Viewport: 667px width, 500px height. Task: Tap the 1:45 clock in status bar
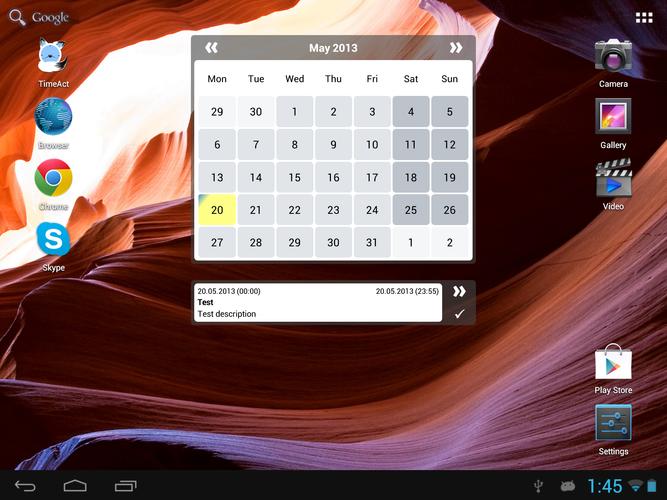[605, 486]
